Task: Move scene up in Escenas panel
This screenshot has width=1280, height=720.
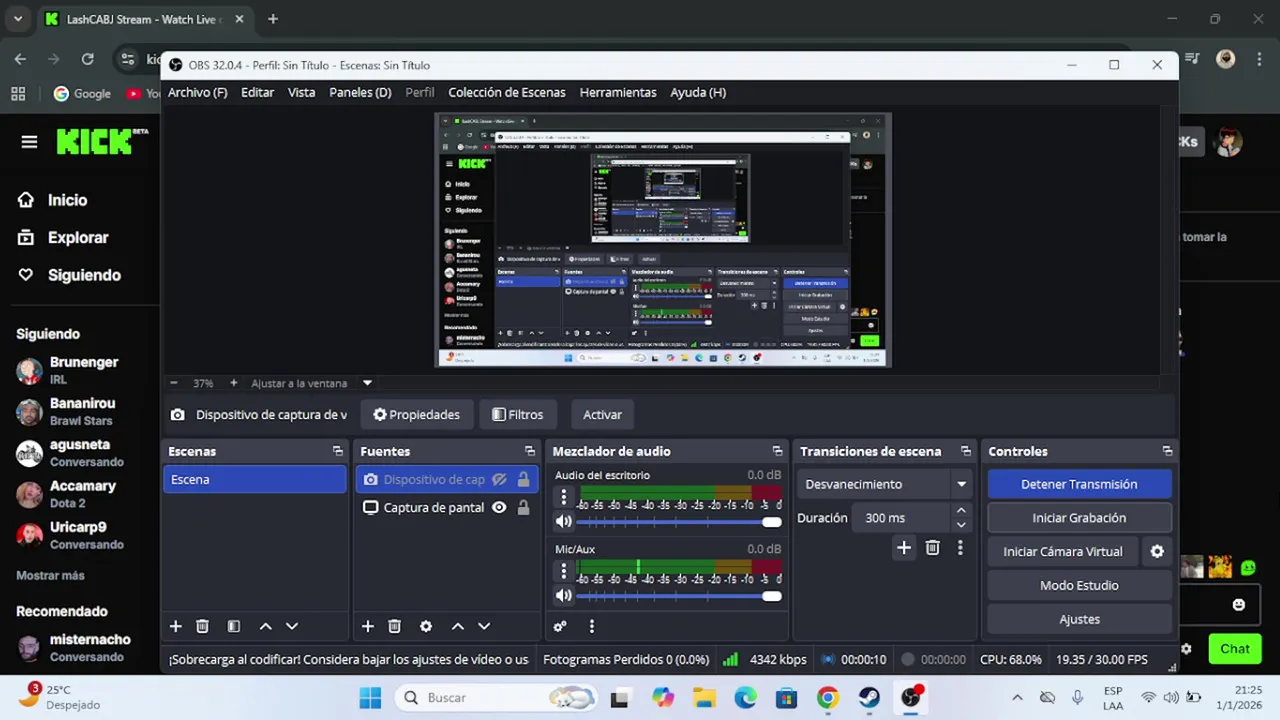Action: tap(265, 626)
